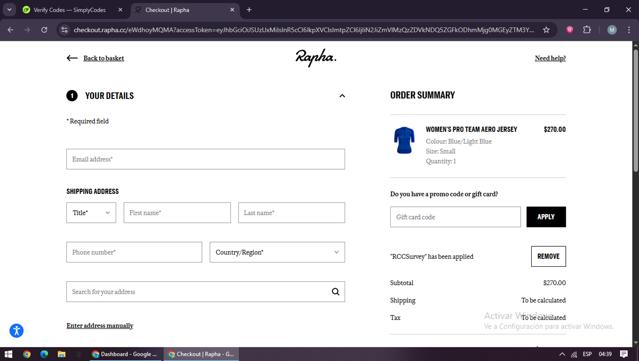Reload the page with the refresh icon
This screenshot has height=361, width=639.
click(44, 30)
